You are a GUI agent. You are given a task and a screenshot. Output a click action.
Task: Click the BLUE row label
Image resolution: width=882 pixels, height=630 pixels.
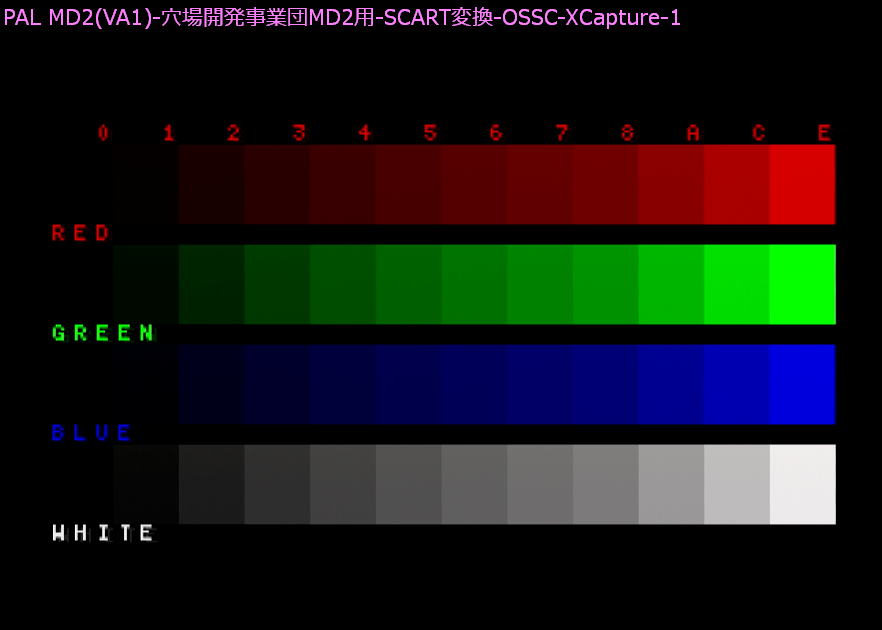pos(91,433)
